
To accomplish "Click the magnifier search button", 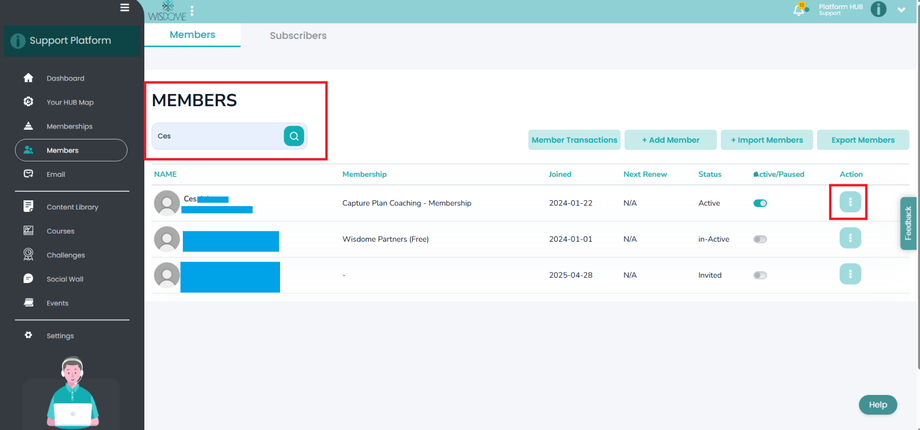I will [294, 136].
